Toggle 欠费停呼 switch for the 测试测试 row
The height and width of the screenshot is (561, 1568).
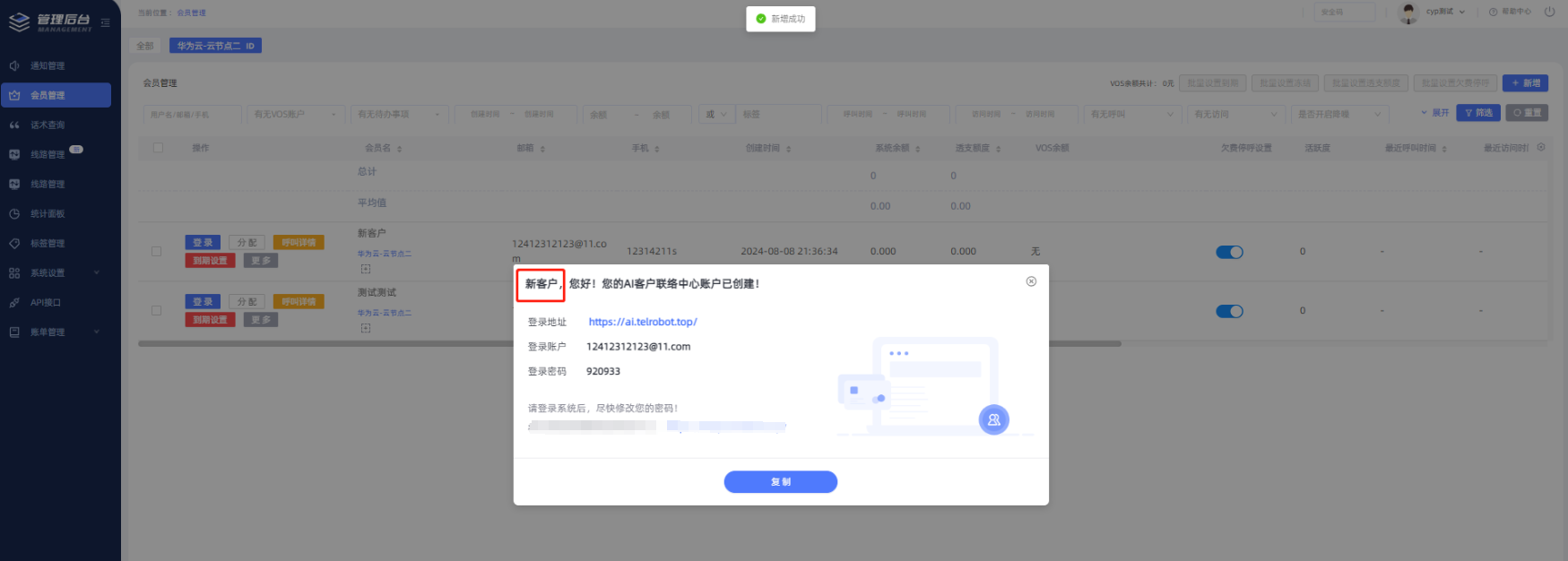click(x=1229, y=311)
